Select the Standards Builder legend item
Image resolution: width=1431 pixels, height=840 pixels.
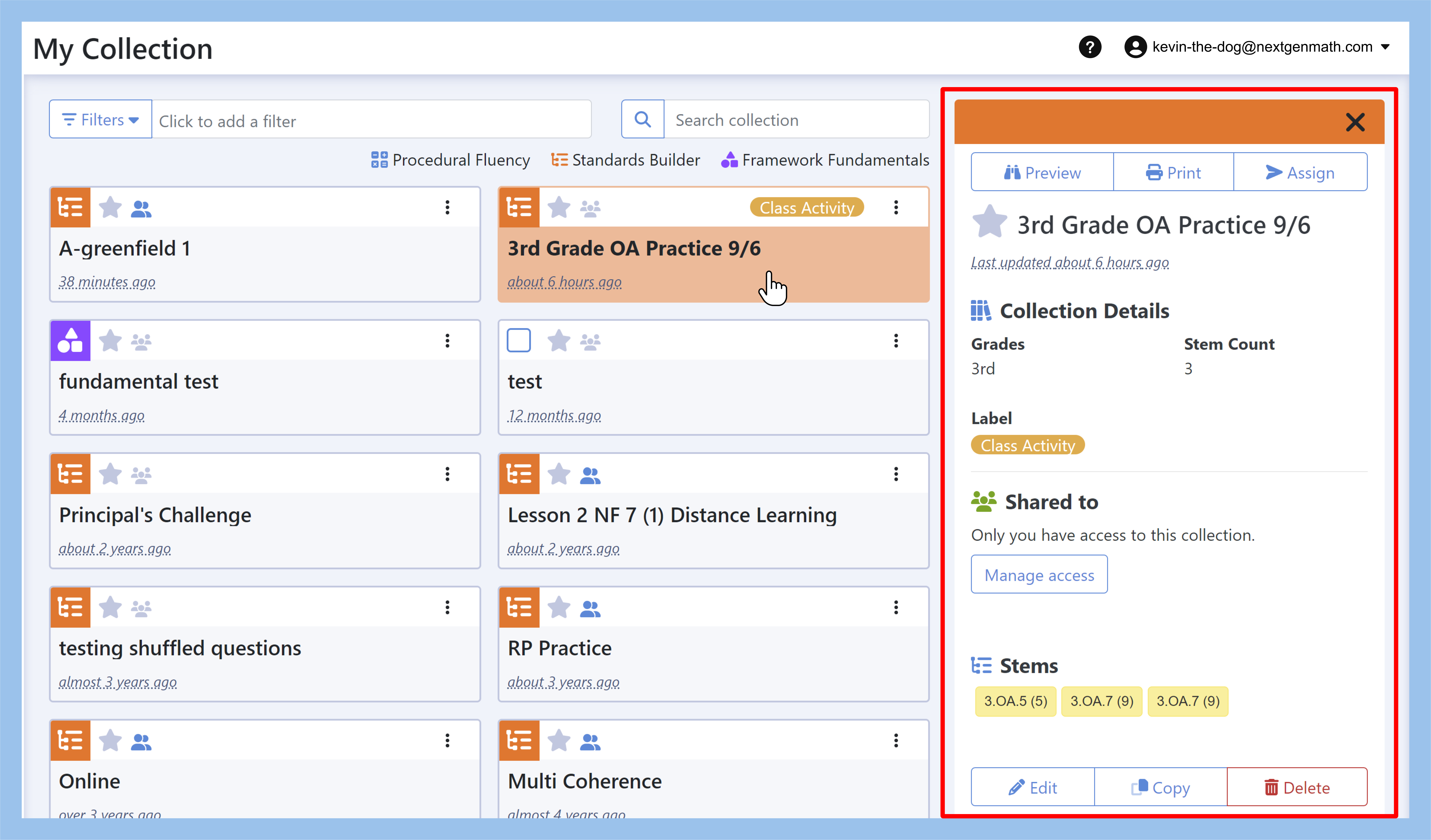(625, 160)
